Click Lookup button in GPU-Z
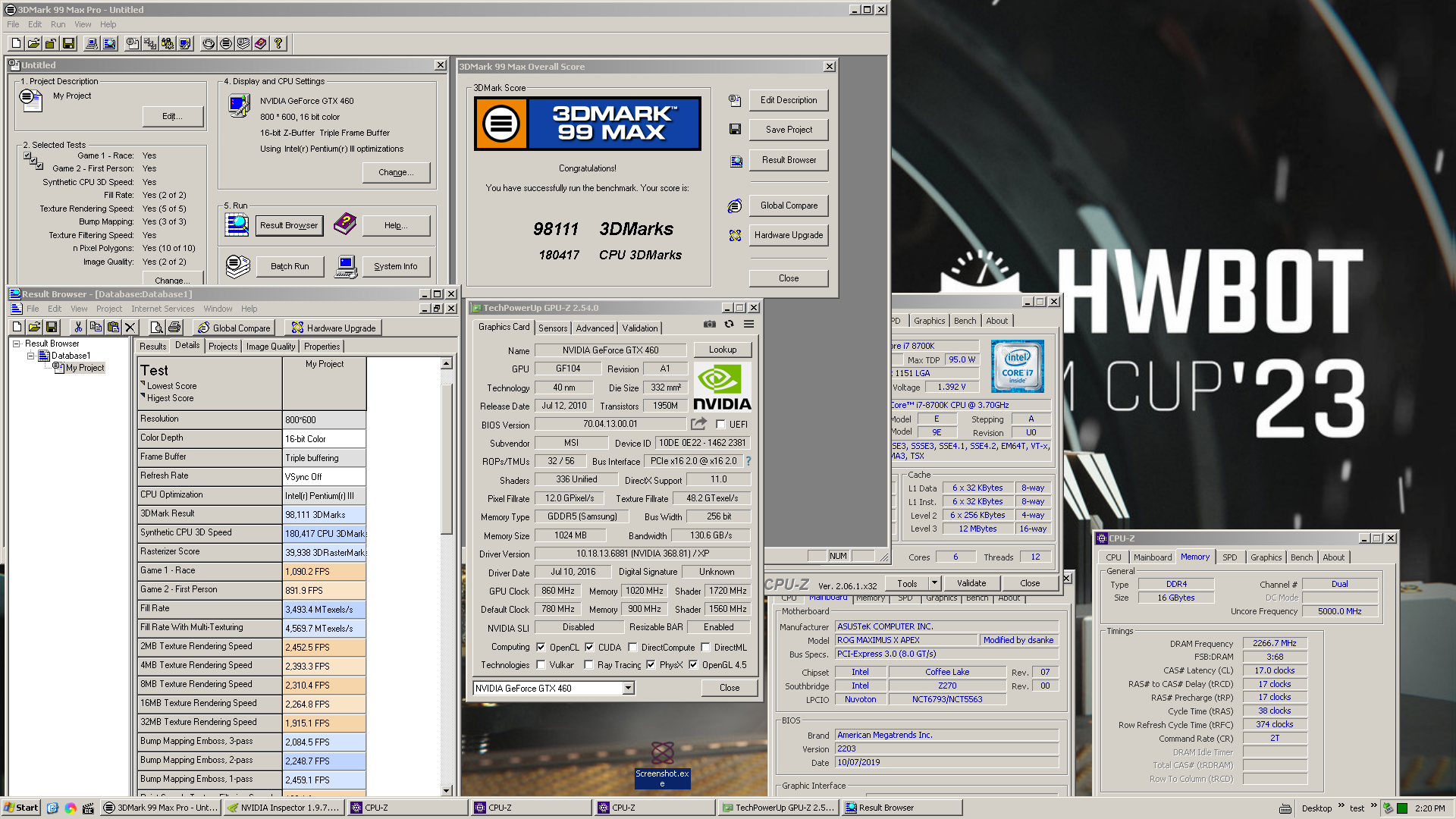The image size is (1456, 819). 723,350
